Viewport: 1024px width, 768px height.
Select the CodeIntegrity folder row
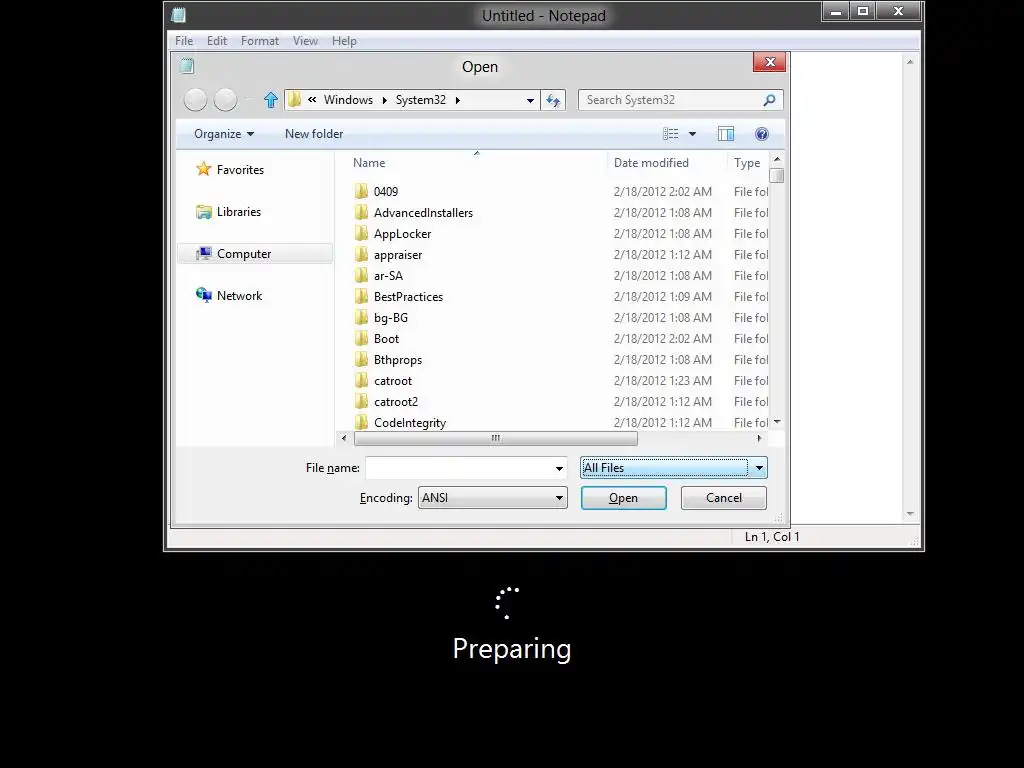coord(560,423)
